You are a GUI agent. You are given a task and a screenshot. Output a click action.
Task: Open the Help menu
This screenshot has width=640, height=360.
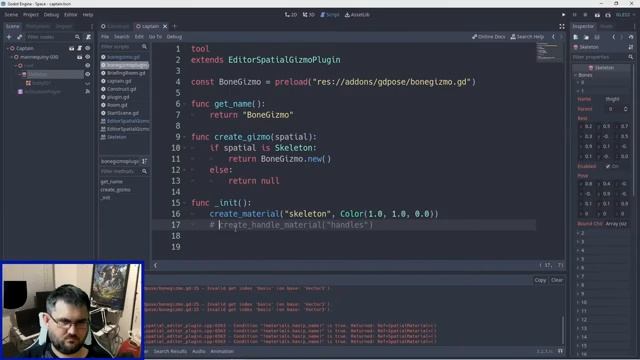[88, 15]
